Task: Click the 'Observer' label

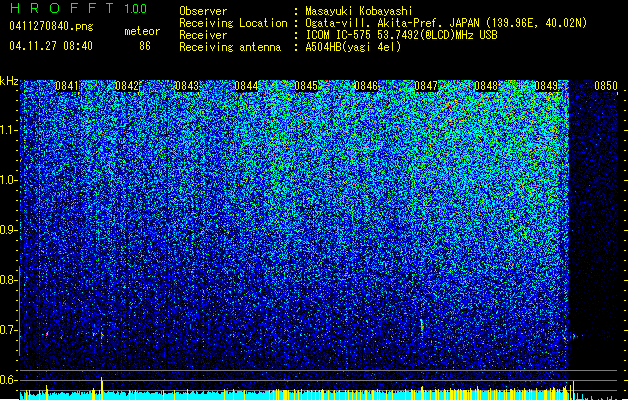Action: tap(203, 11)
